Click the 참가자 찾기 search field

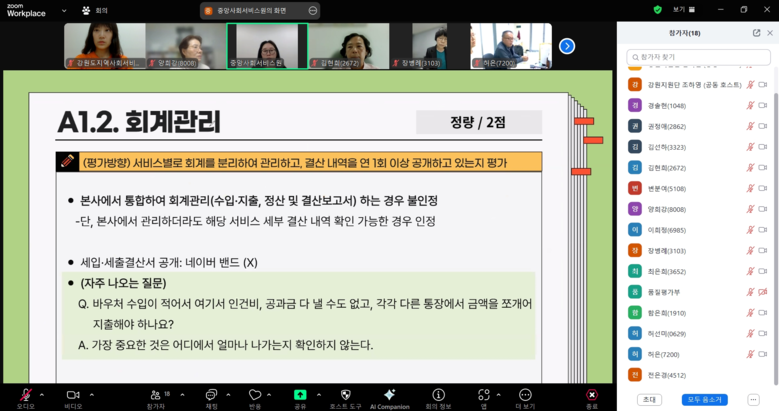(x=698, y=58)
